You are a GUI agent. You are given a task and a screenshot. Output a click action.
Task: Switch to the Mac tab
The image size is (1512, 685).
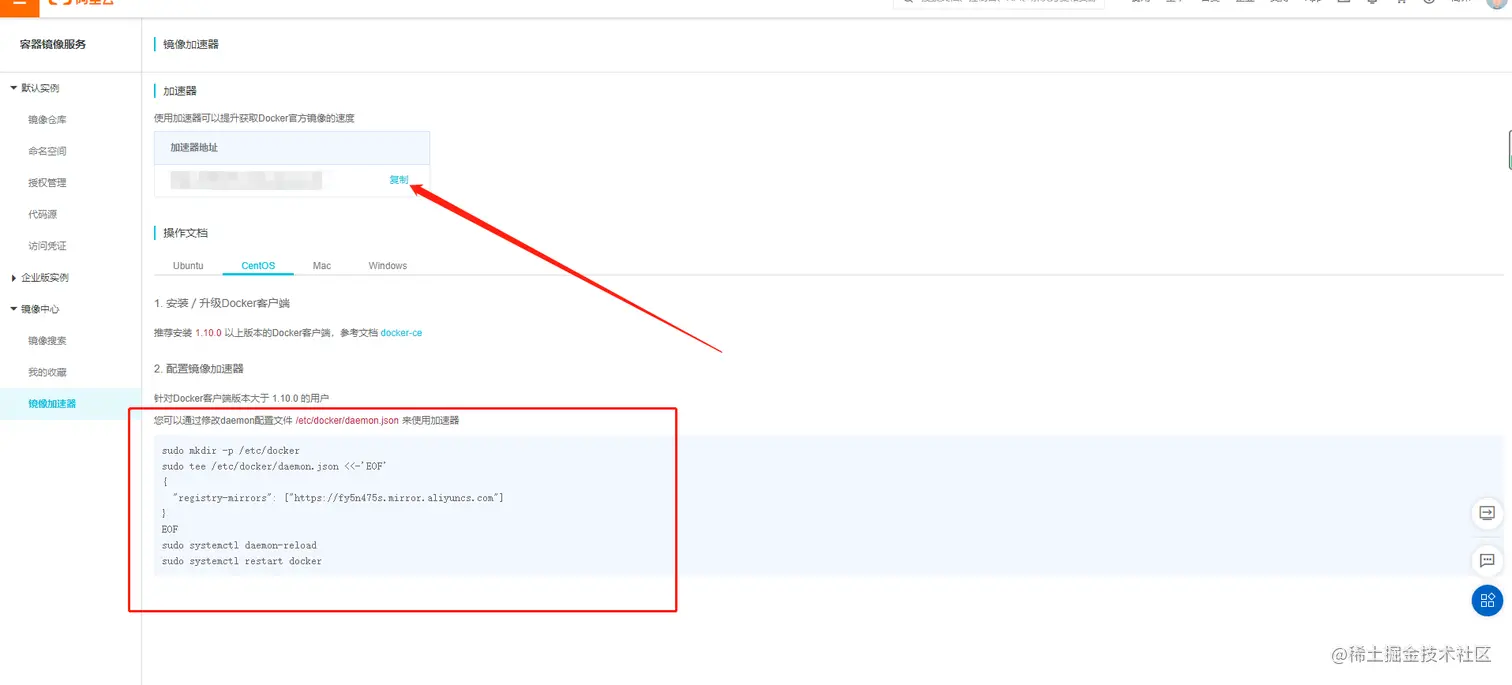coord(321,266)
